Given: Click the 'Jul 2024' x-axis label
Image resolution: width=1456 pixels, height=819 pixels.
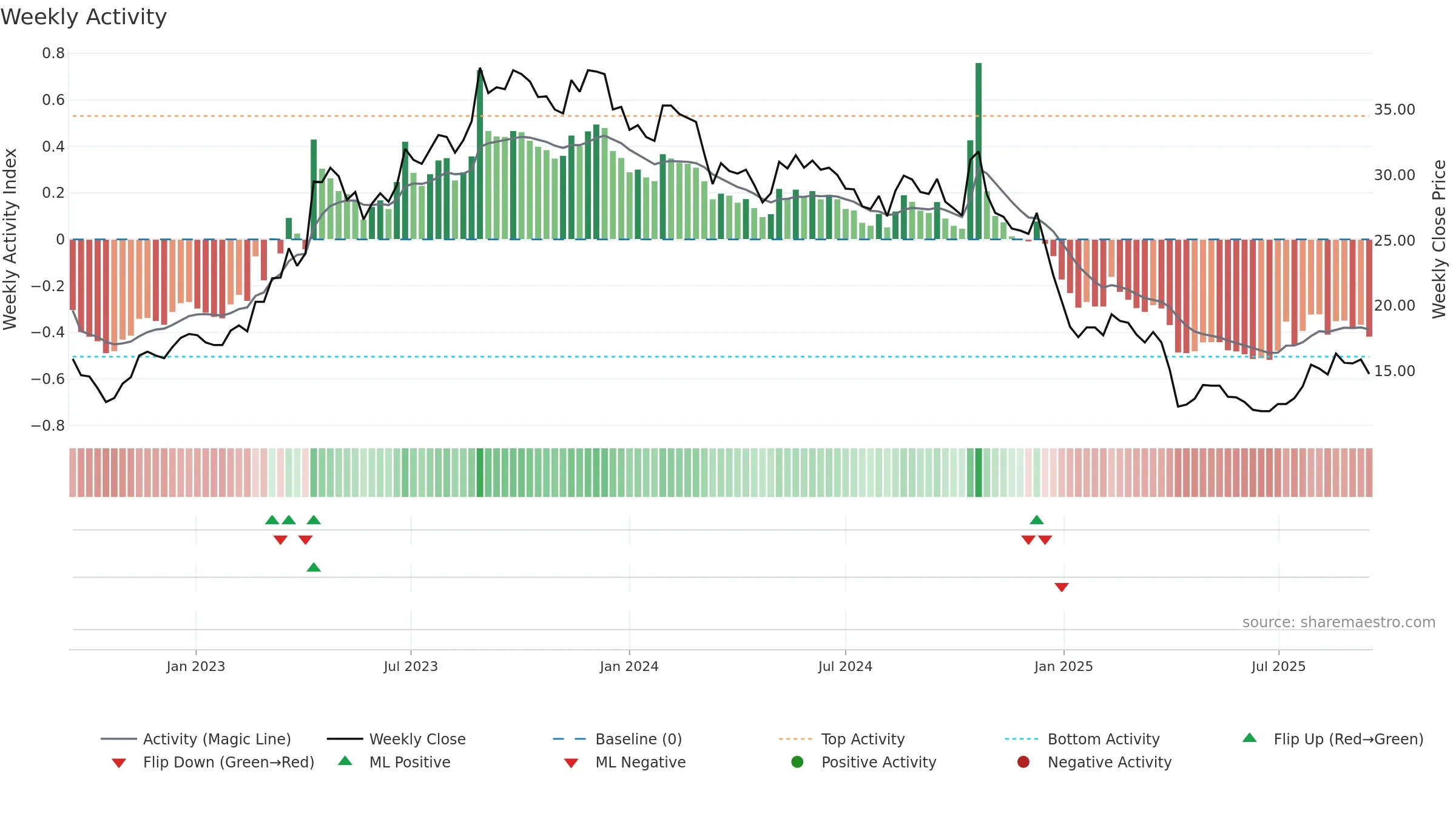Looking at the screenshot, I should coord(845,666).
